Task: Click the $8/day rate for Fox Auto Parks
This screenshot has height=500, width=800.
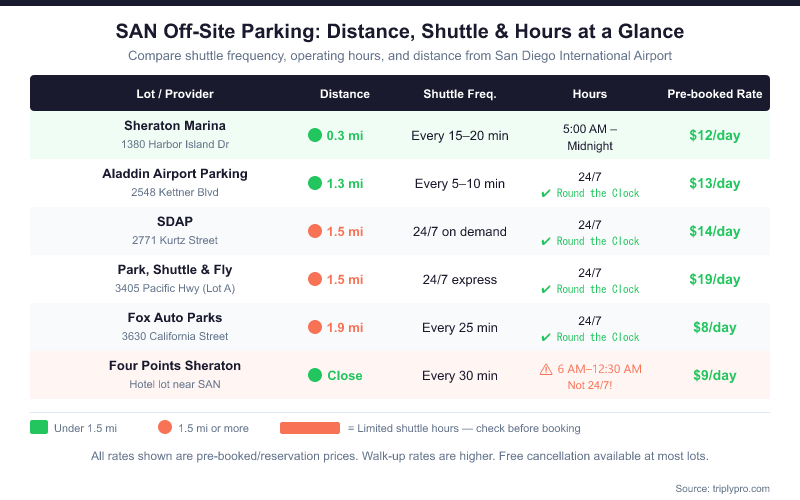Action: click(x=715, y=327)
